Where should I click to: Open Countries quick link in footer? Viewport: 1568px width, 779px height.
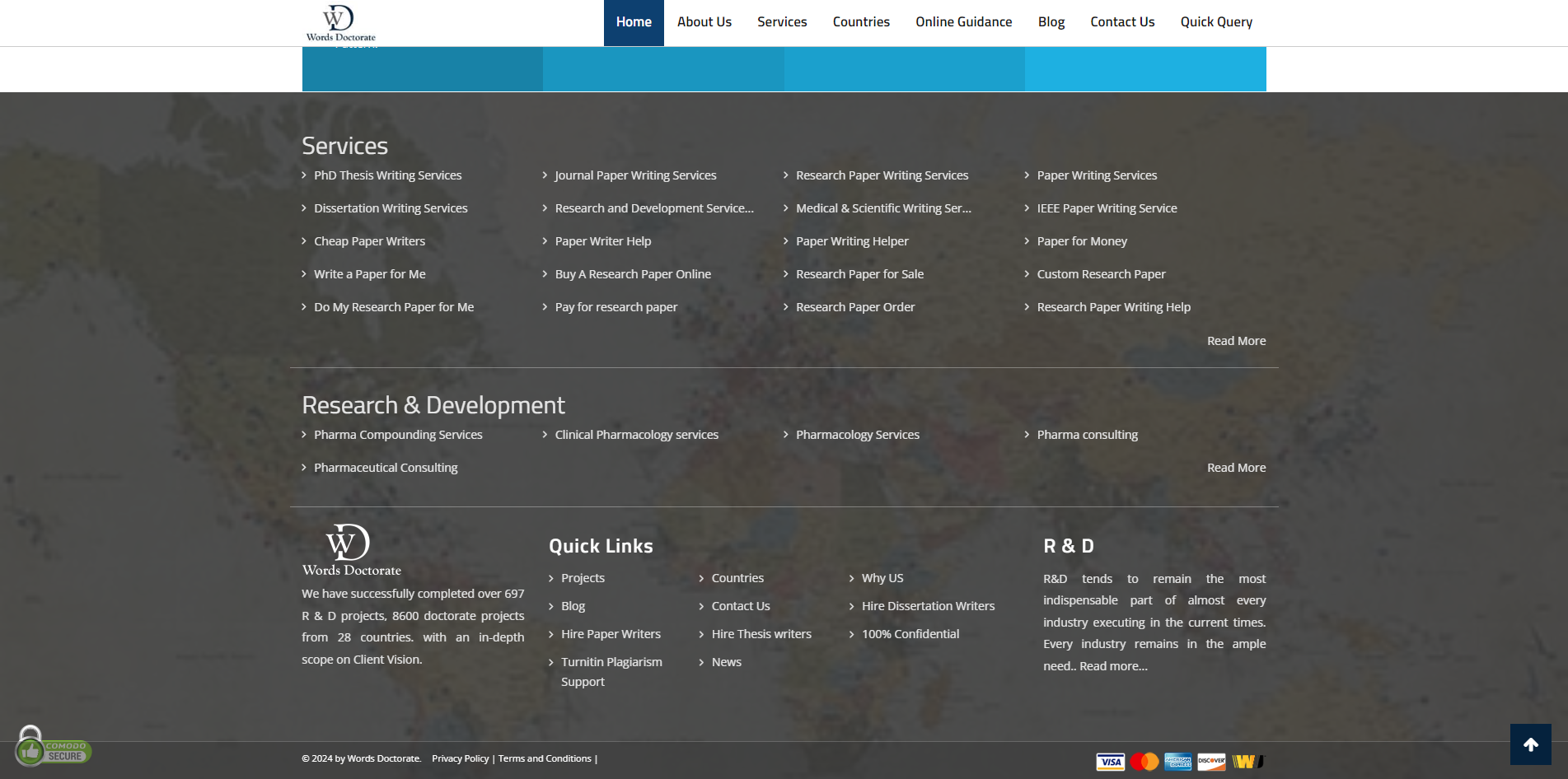(x=737, y=578)
